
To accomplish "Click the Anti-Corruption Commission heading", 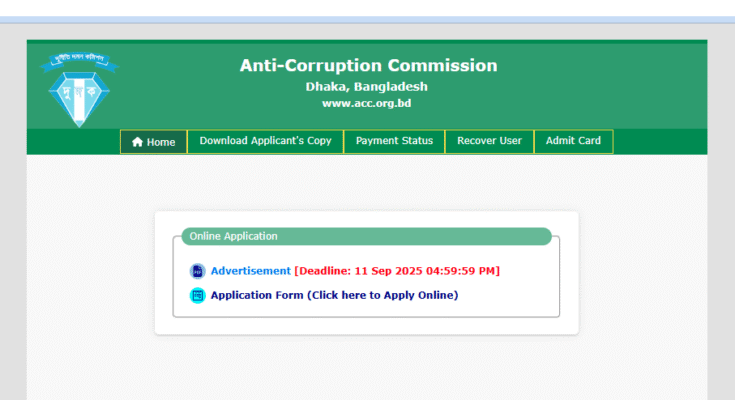I will tap(368, 65).
